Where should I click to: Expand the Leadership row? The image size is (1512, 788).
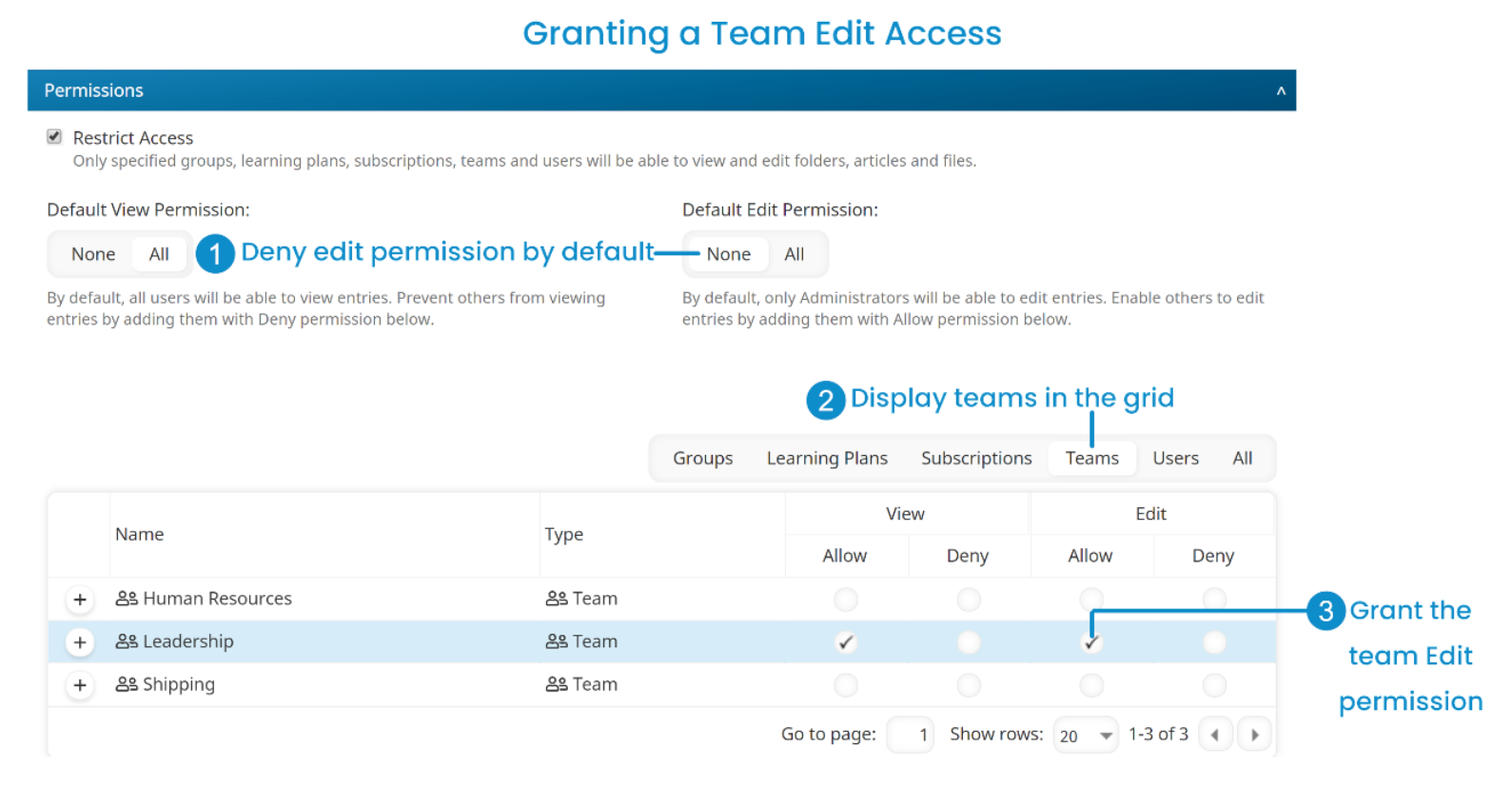[x=80, y=642]
